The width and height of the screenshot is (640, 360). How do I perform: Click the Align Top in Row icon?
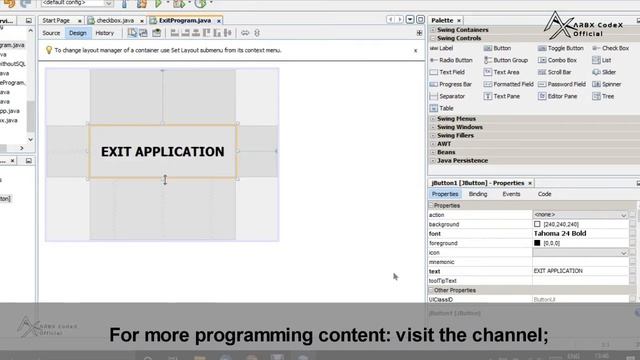(207, 33)
